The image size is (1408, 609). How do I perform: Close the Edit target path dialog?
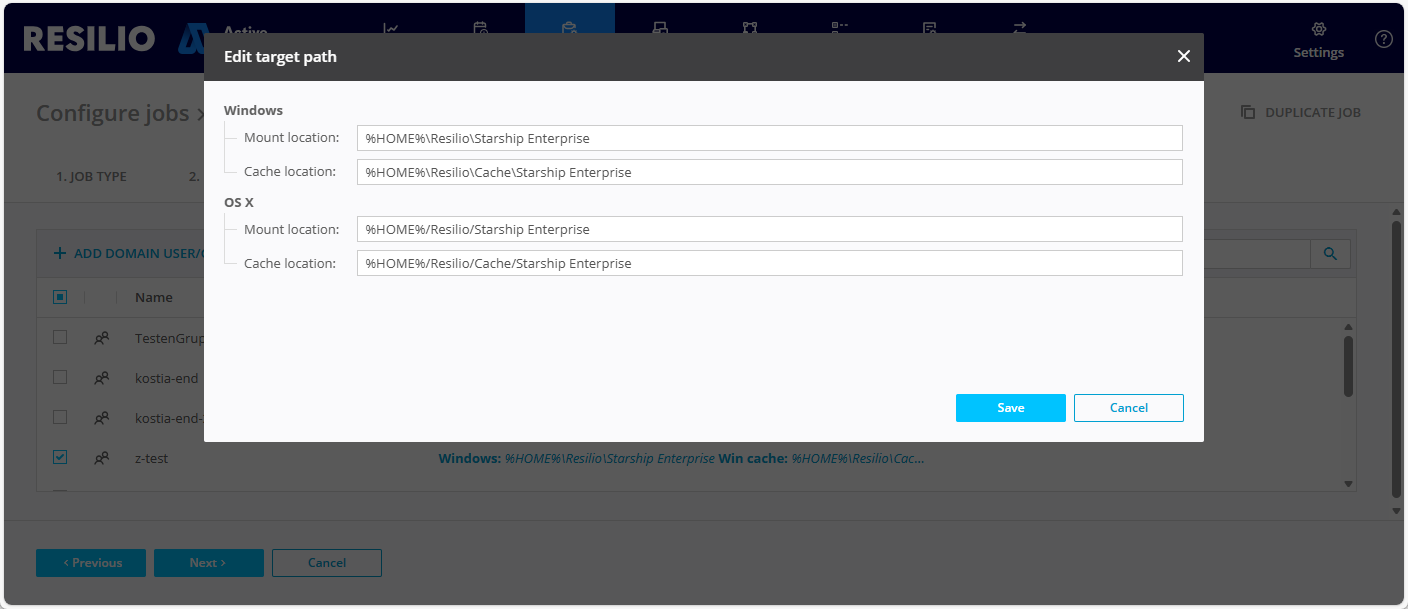[x=1183, y=57]
